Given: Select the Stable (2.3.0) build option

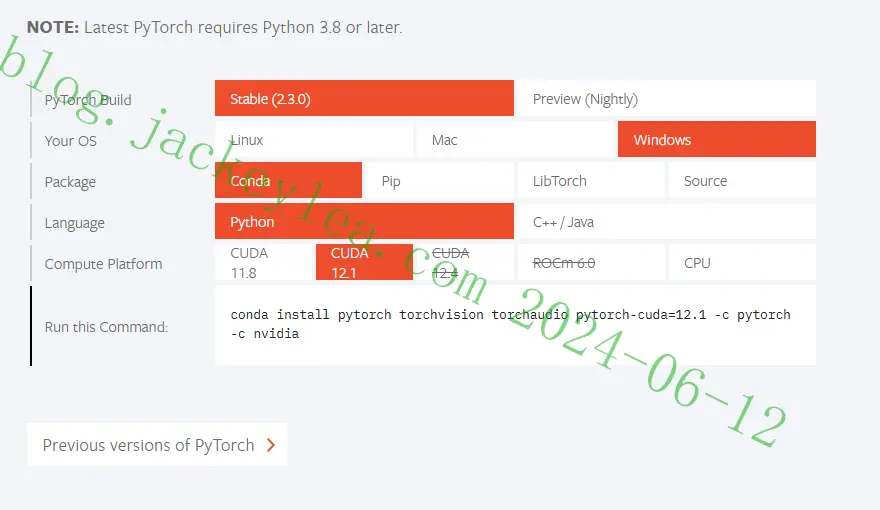Looking at the screenshot, I should (x=364, y=98).
